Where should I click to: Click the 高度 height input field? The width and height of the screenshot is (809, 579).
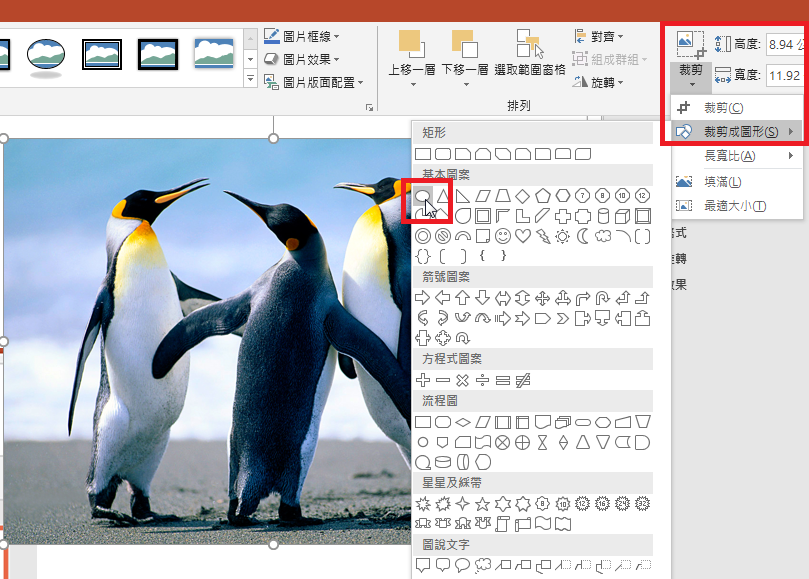[786, 44]
